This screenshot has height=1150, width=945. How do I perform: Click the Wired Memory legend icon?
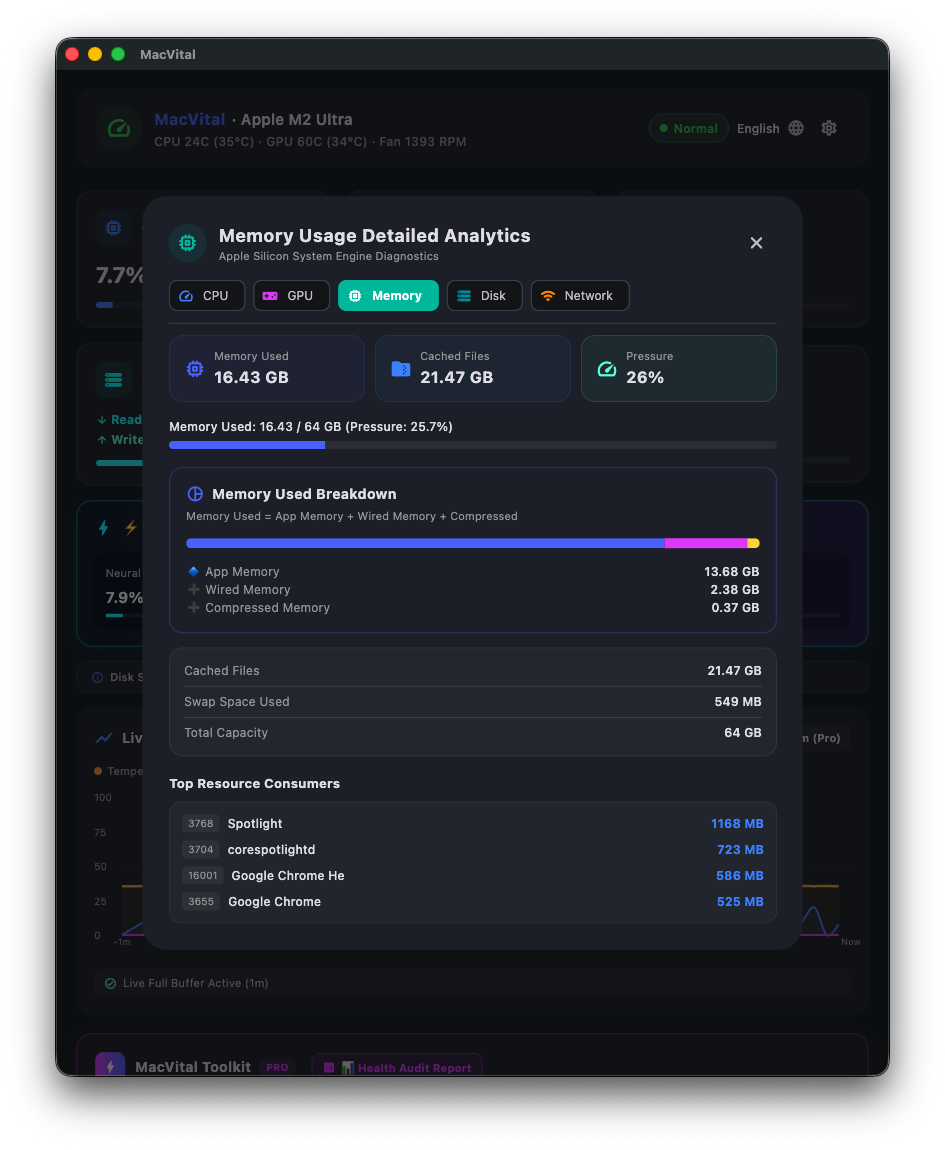(194, 589)
